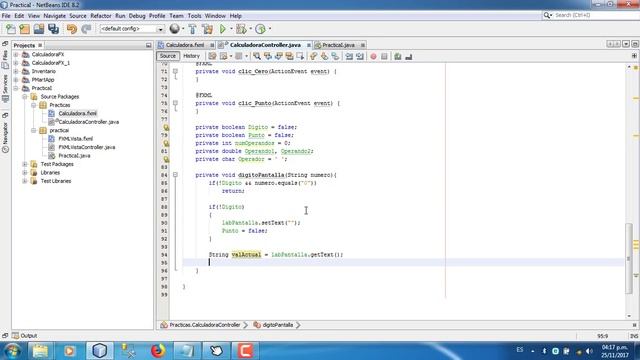Open the Output window button
The width and height of the screenshot is (640, 360).
point(24,336)
